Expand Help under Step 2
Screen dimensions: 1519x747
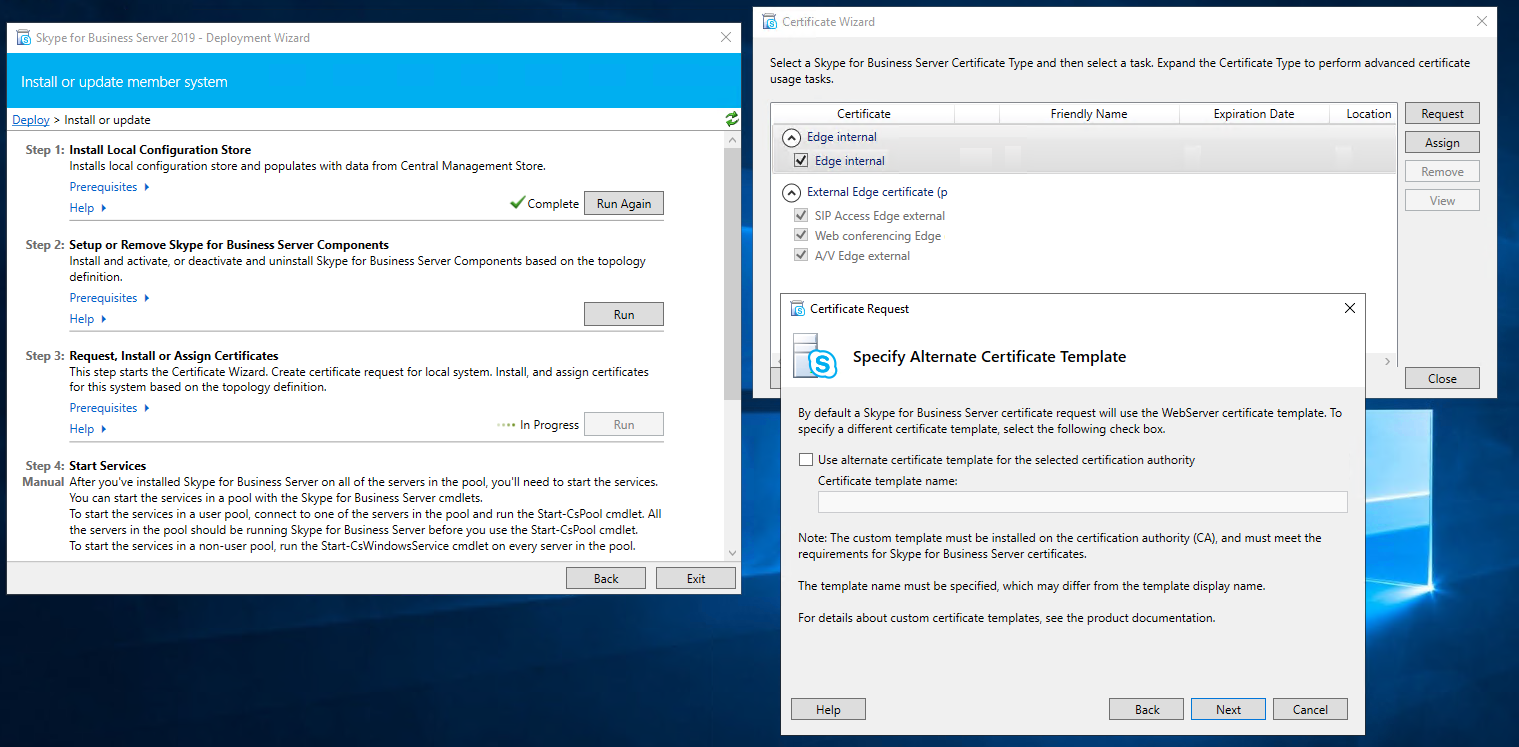point(88,319)
